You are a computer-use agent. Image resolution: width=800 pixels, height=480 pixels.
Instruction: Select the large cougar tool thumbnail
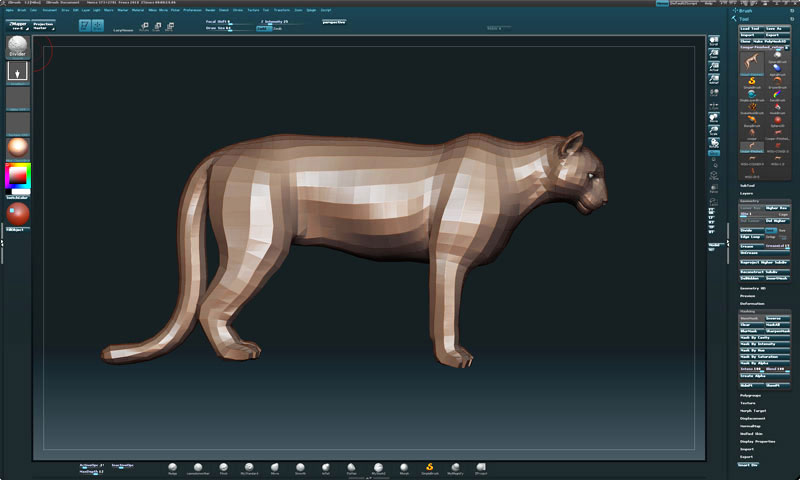(x=752, y=63)
